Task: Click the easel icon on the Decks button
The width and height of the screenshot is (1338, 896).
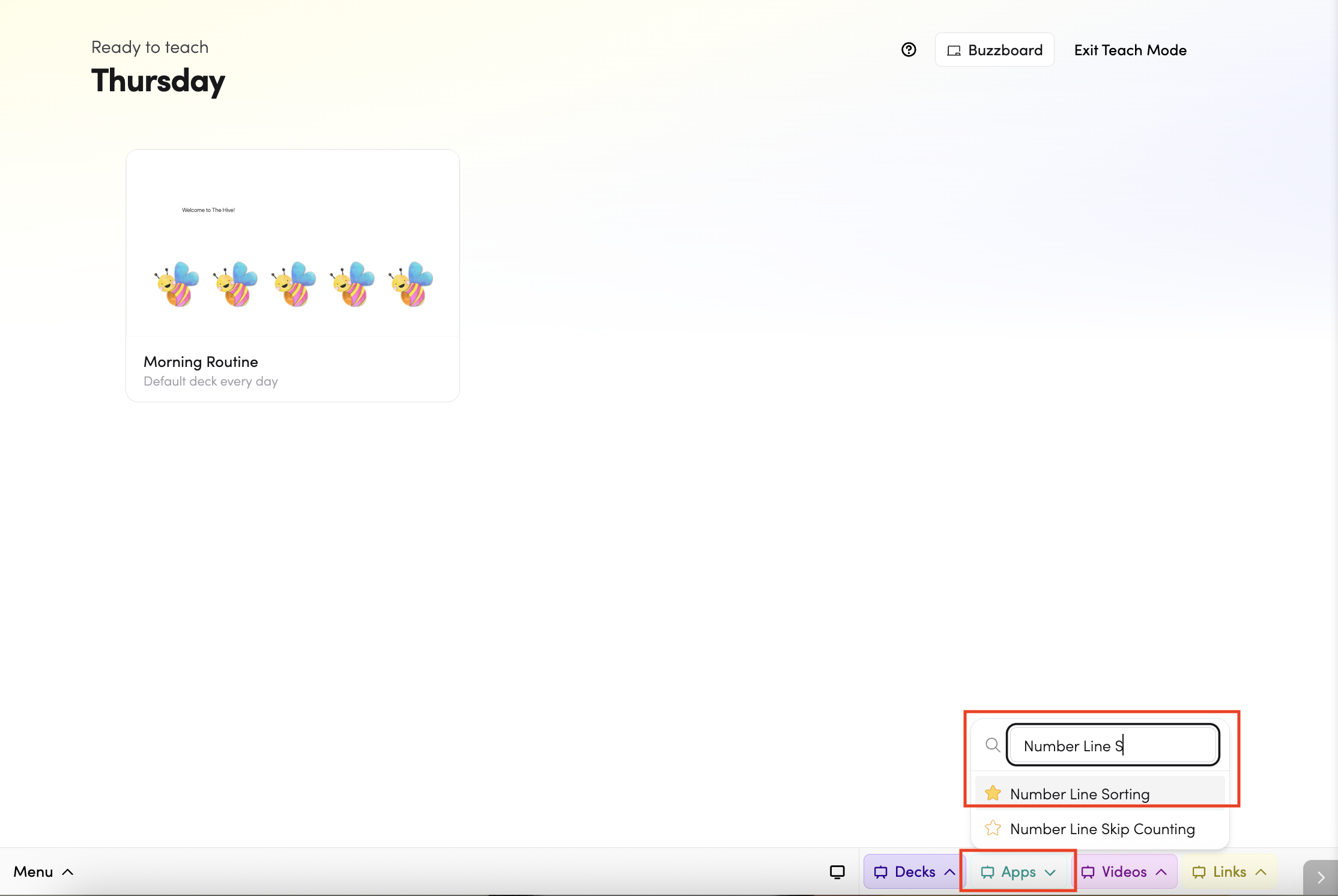Action: [880, 872]
